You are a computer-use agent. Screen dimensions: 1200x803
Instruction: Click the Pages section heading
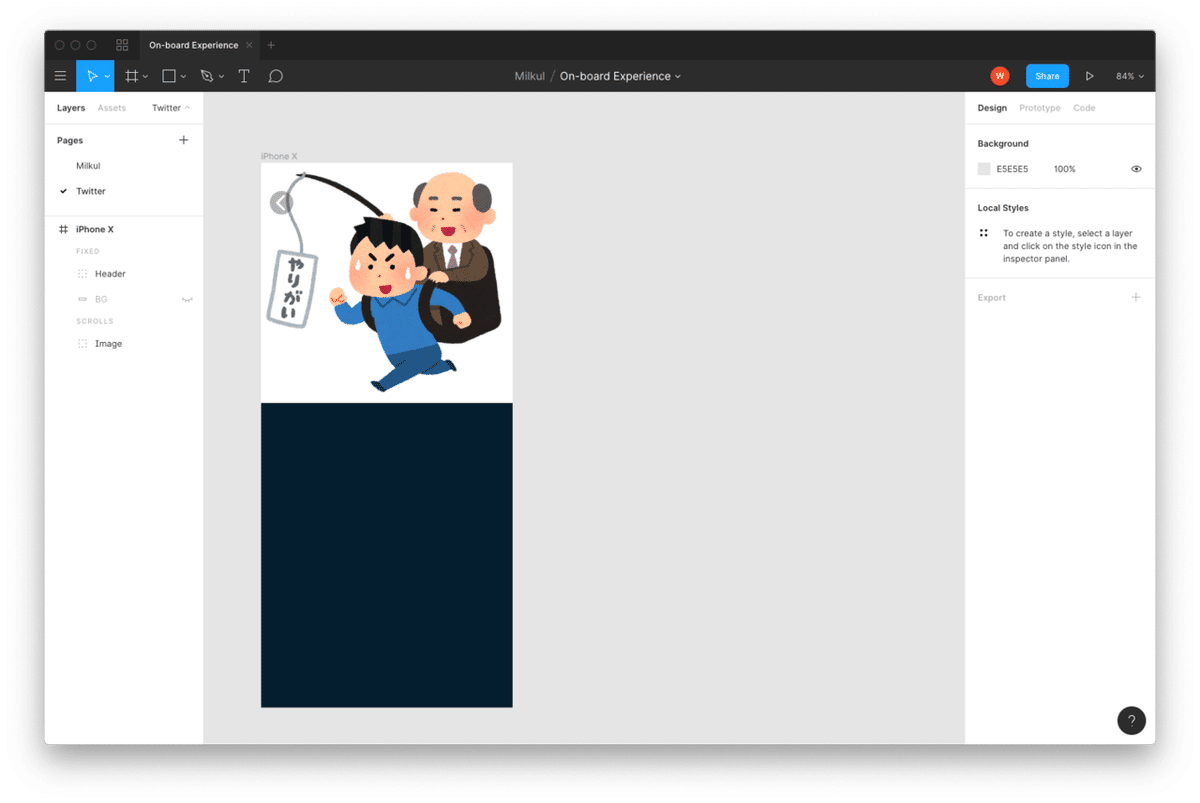(x=70, y=140)
